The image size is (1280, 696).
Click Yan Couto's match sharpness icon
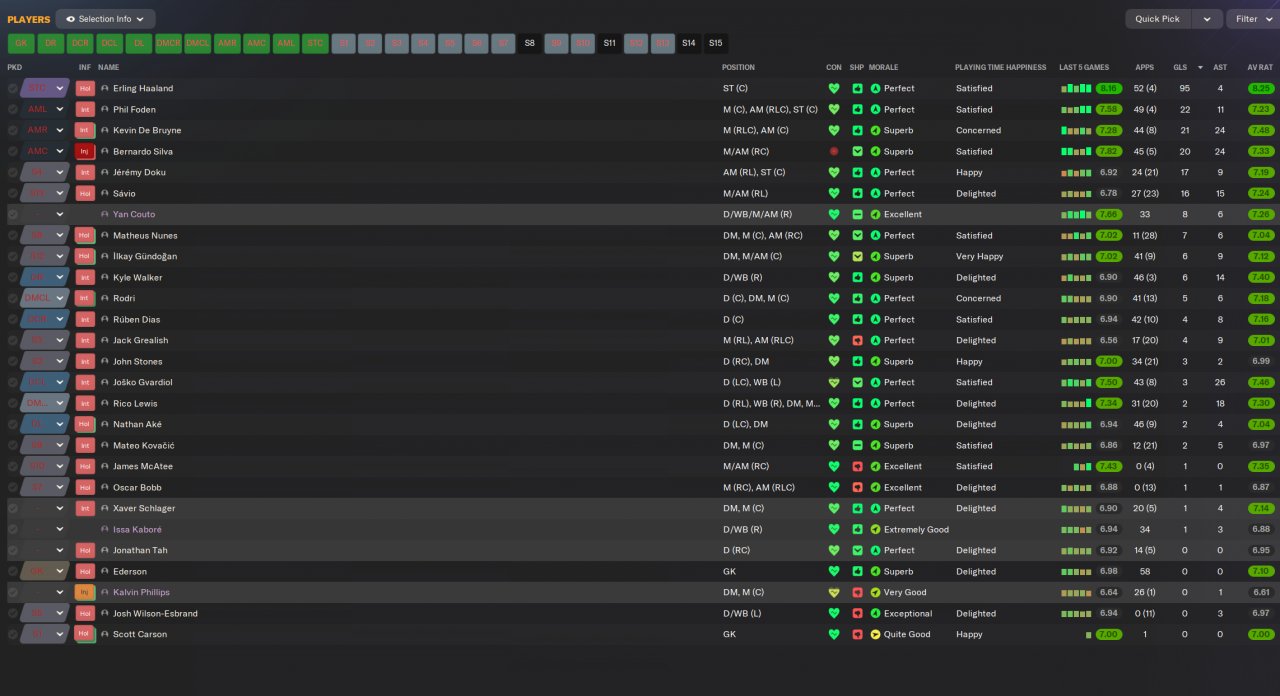(x=857, y=214)
